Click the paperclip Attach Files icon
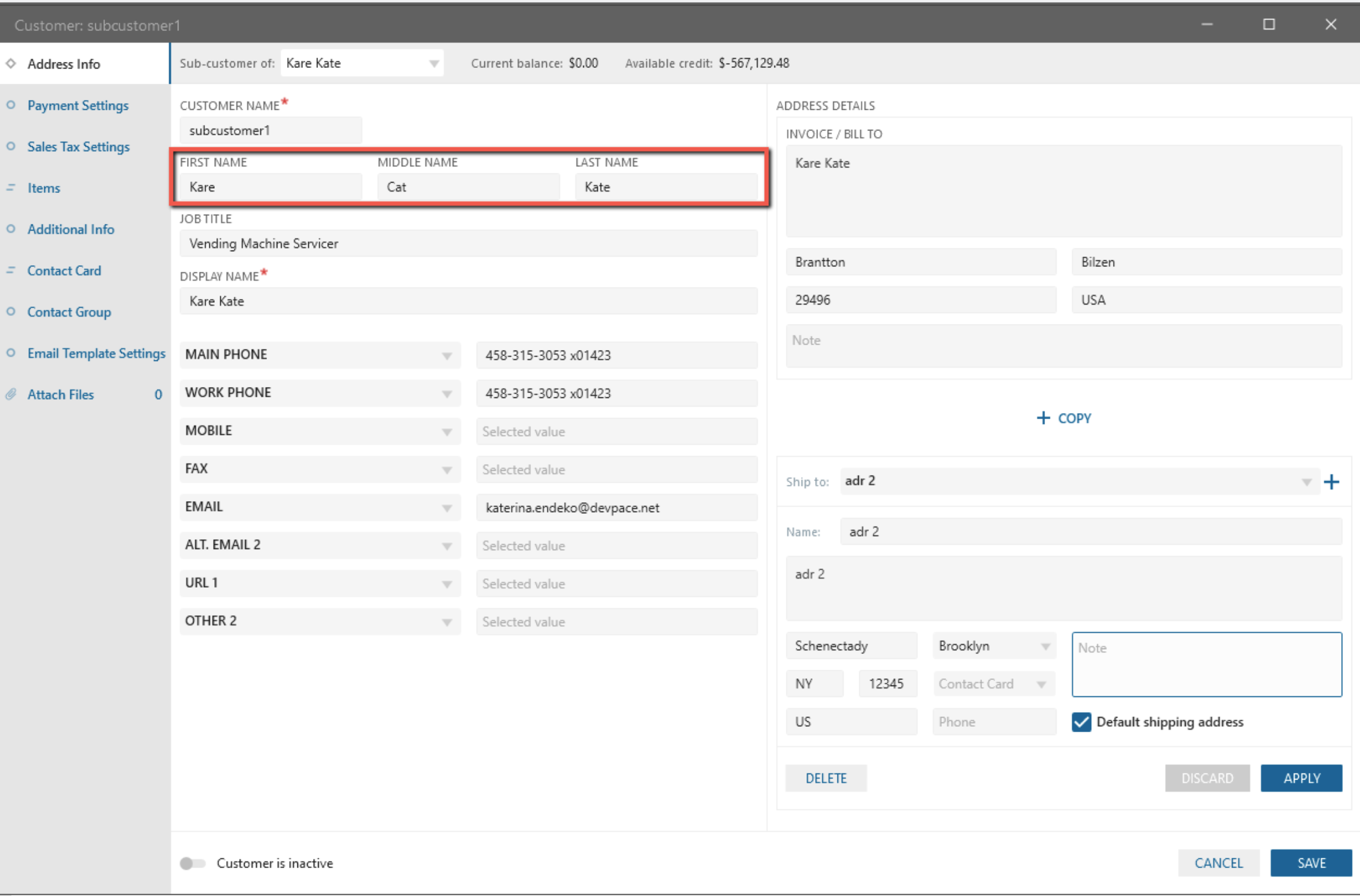 (x=11, y=394)
